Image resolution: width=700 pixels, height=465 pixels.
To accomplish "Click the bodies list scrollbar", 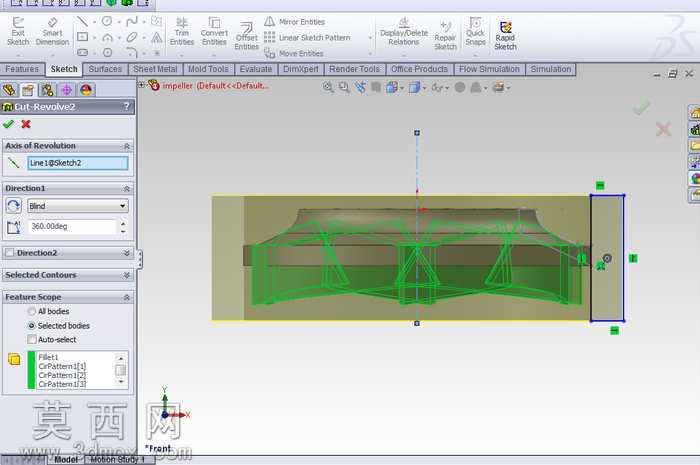I will pos(121,370).
